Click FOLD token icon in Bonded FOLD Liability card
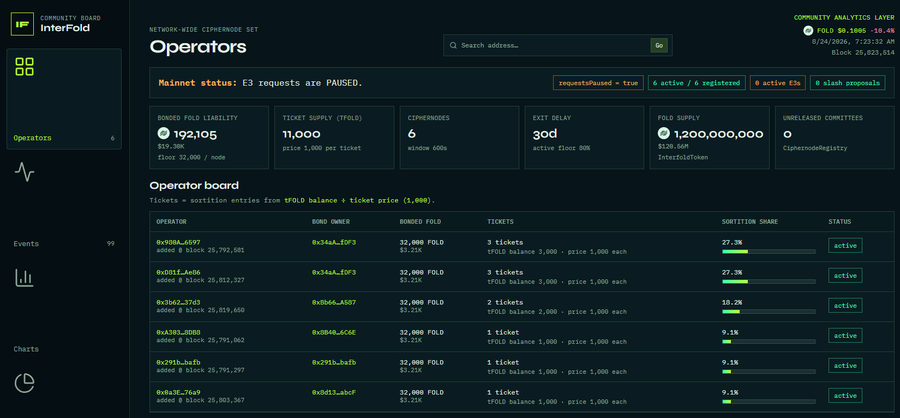Viewport: 900px width, 418px height. tap(164, 134)
